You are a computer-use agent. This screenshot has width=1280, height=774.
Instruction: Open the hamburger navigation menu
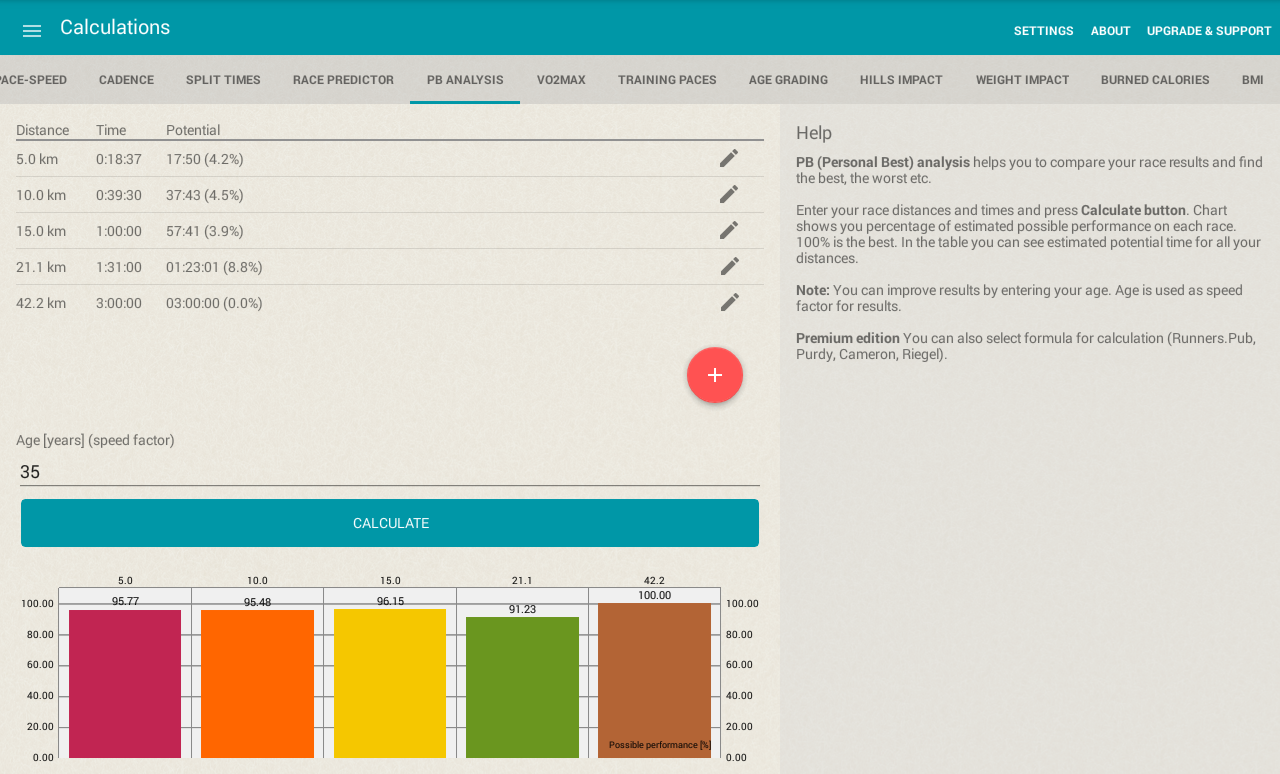click(x=32, y=30)
